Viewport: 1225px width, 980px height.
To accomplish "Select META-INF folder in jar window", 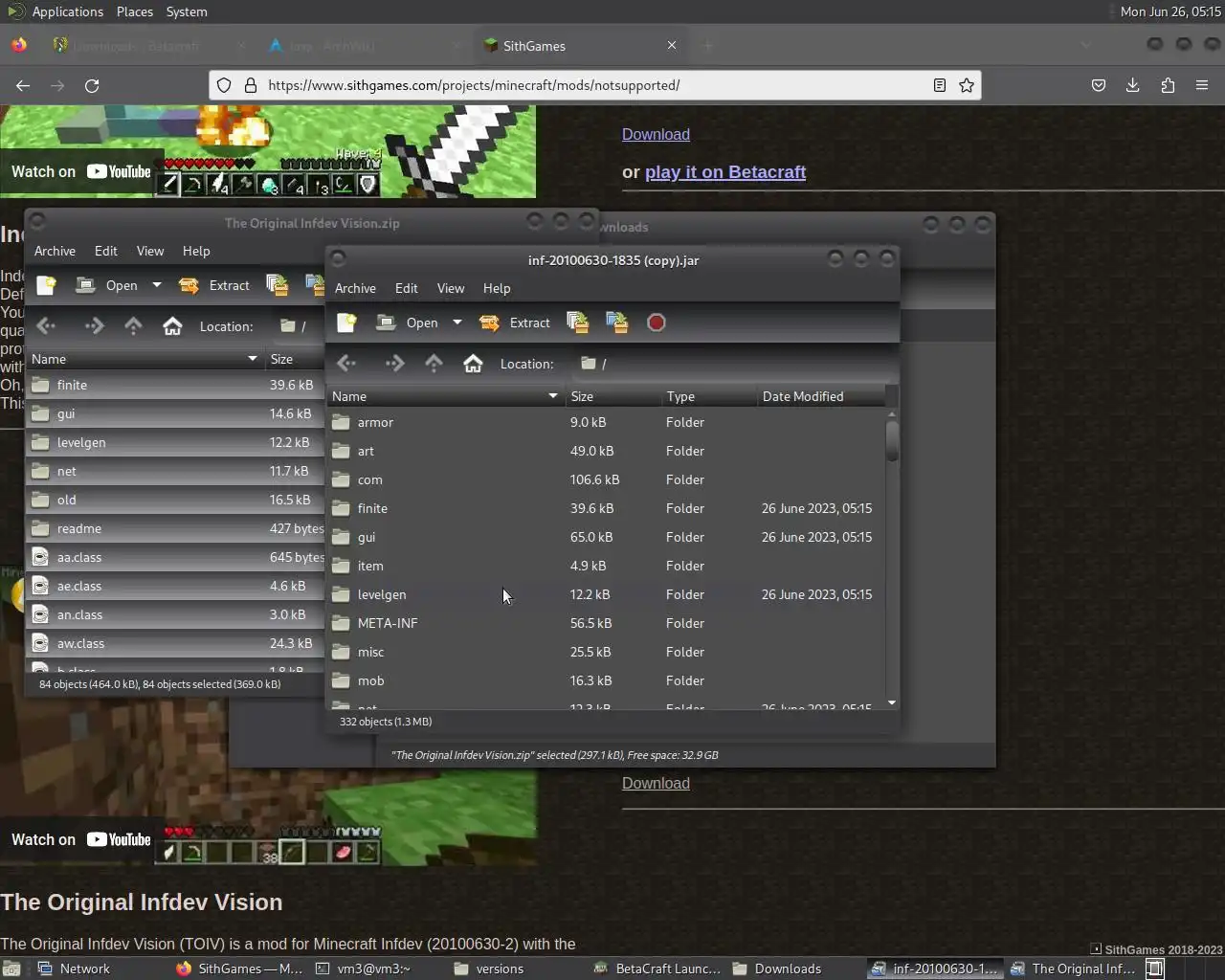I will [606, 623].
